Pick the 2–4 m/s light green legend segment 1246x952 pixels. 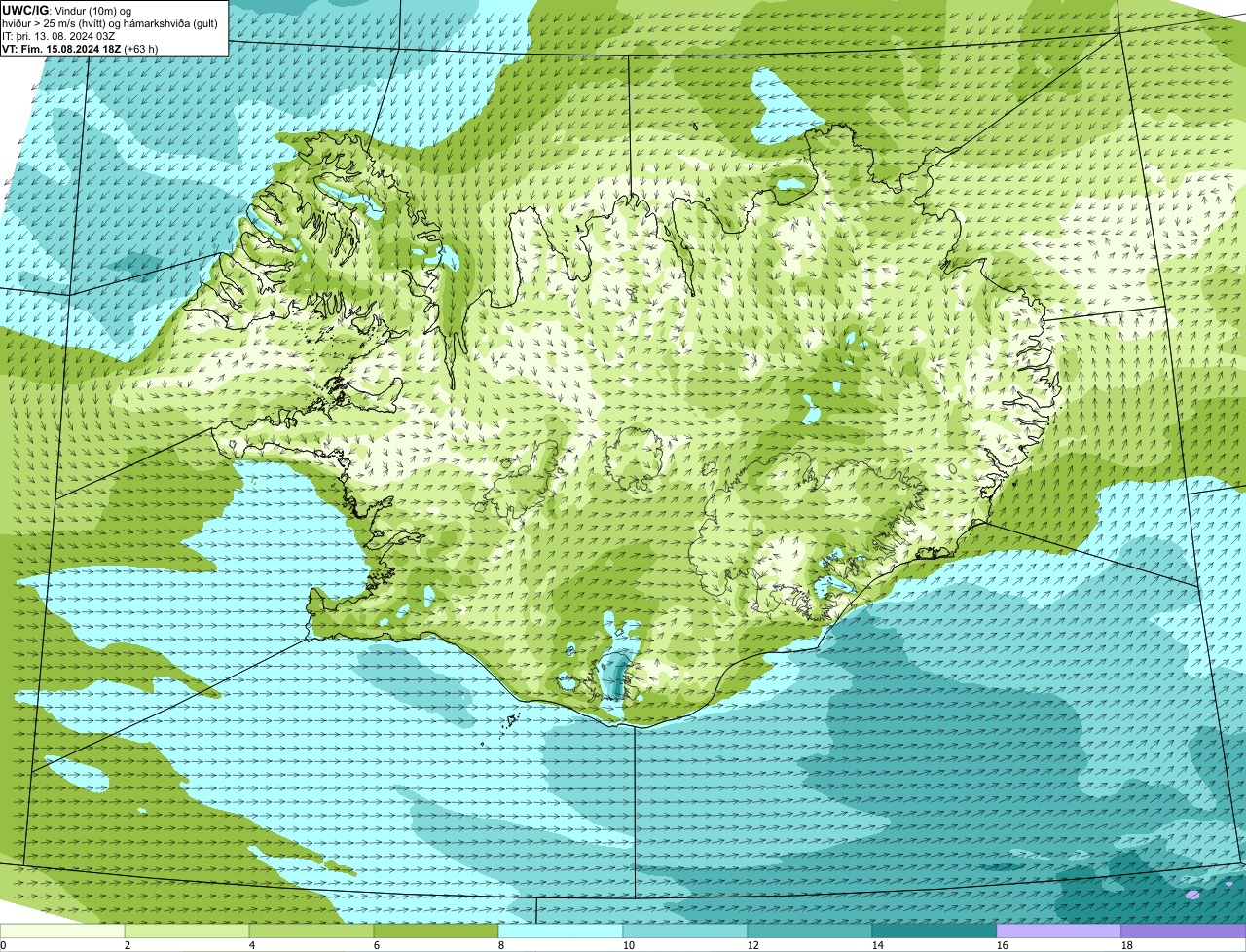[187, 932]
